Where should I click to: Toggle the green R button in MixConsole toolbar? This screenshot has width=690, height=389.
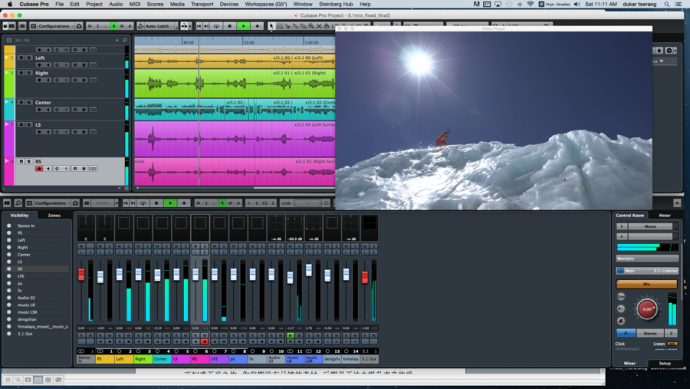tap(222, 203)
